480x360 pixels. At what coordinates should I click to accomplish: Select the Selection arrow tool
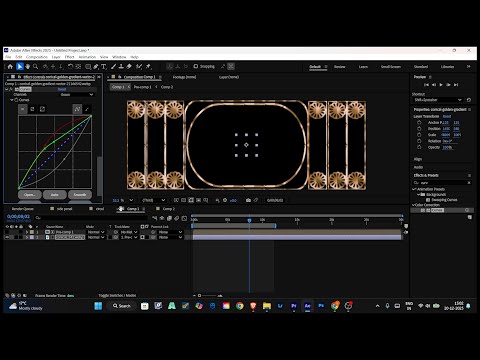pos(20,67)
